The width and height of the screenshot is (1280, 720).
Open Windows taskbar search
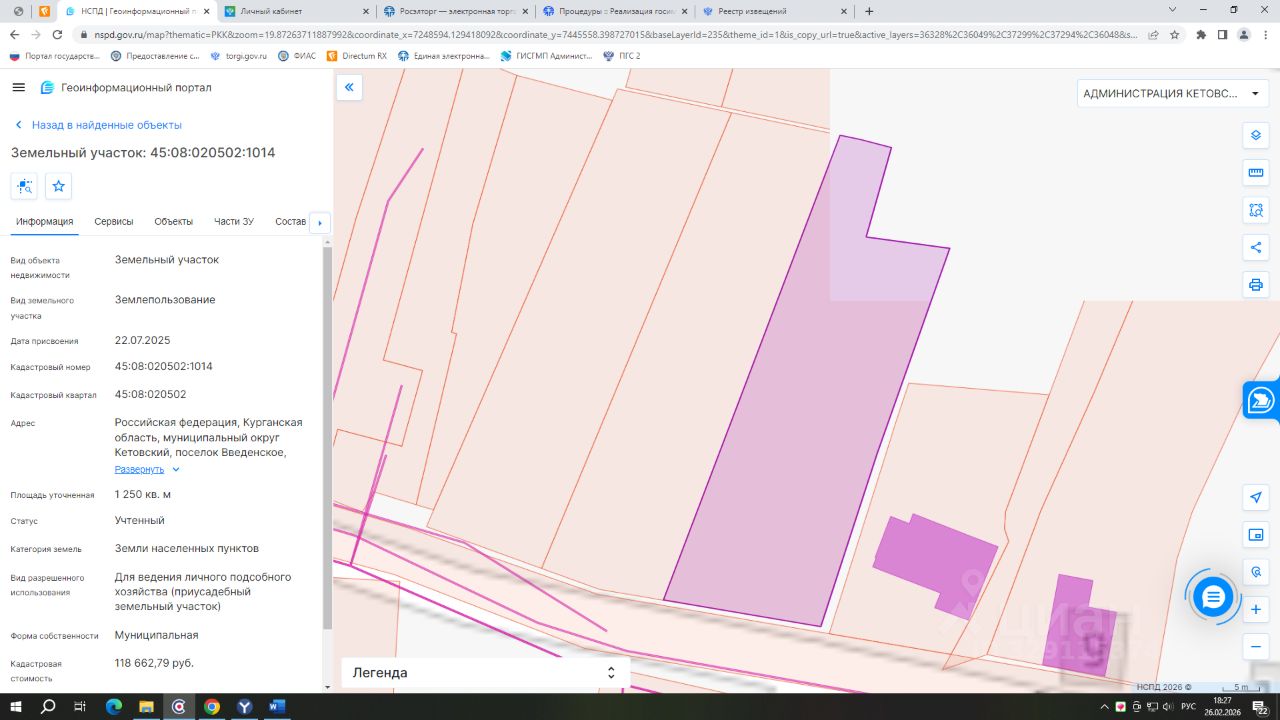tap(47, 707)
